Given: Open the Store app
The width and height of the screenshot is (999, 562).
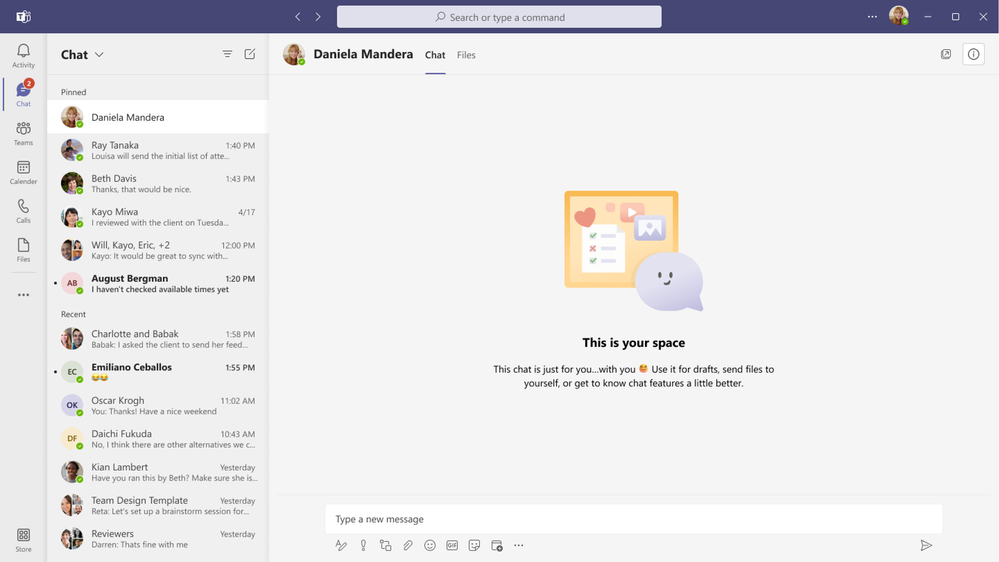Looking at the screenshot, I should pos(24,540).
